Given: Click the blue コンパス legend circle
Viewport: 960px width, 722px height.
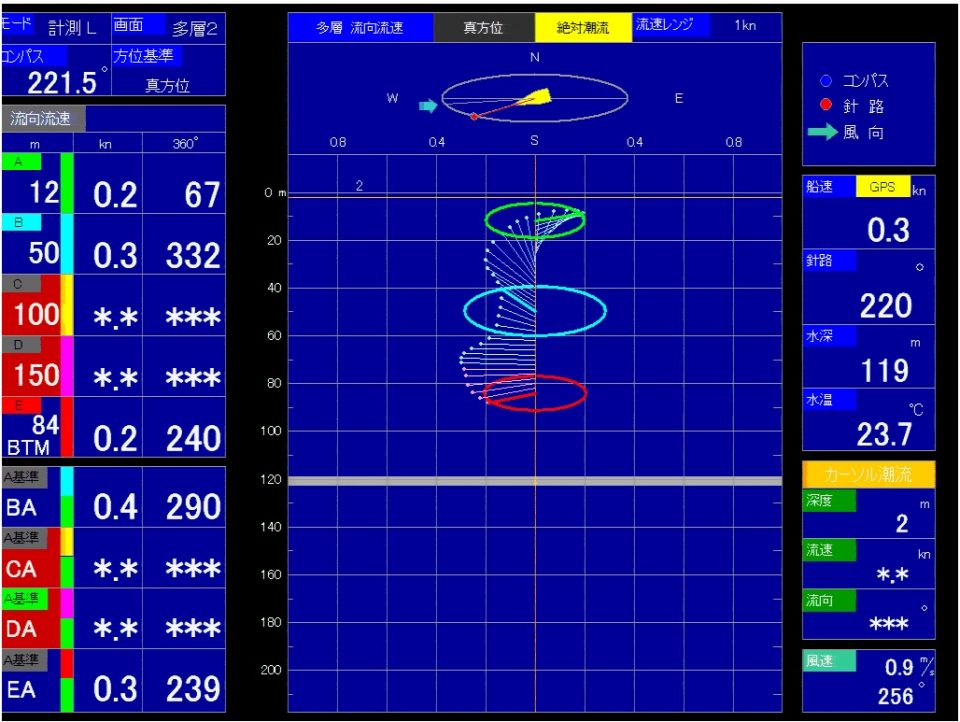Looking at the screenshot, I should pos(825,81).
